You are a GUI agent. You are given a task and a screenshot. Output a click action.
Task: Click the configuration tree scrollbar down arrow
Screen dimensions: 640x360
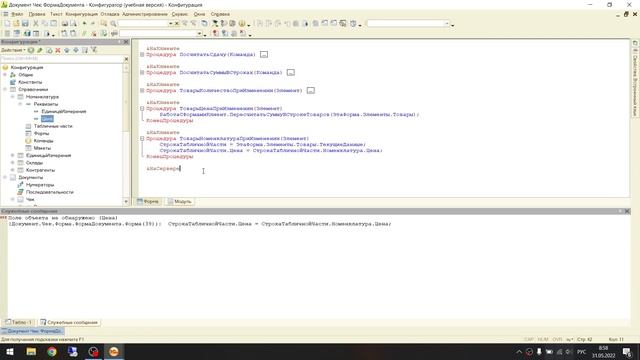coord(126,202)
